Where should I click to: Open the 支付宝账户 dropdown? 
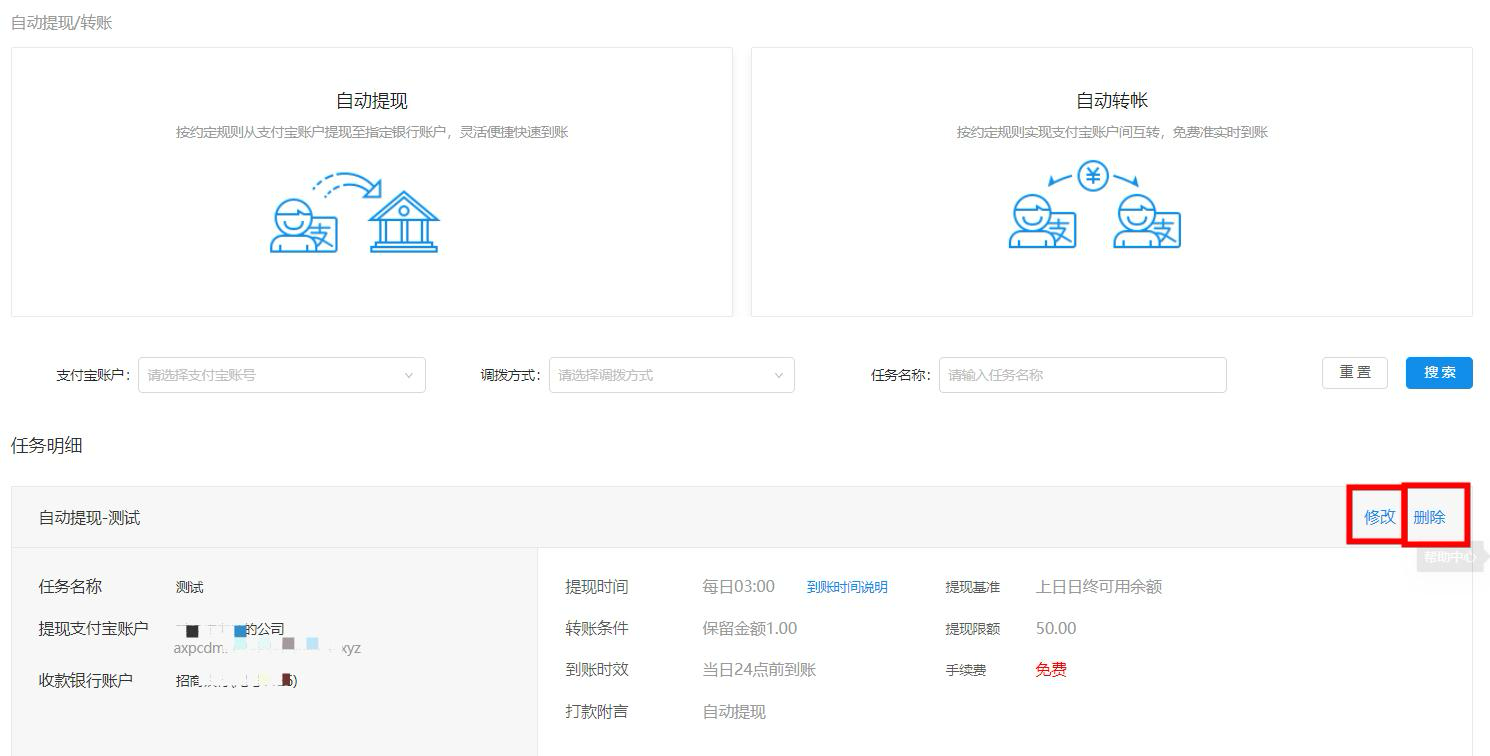pyautogui.click(x=282, y=375)
